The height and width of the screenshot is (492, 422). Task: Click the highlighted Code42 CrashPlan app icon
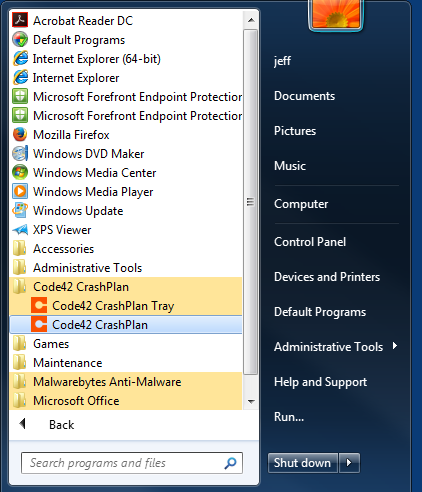pyautogui.click(x=39, y=324)
